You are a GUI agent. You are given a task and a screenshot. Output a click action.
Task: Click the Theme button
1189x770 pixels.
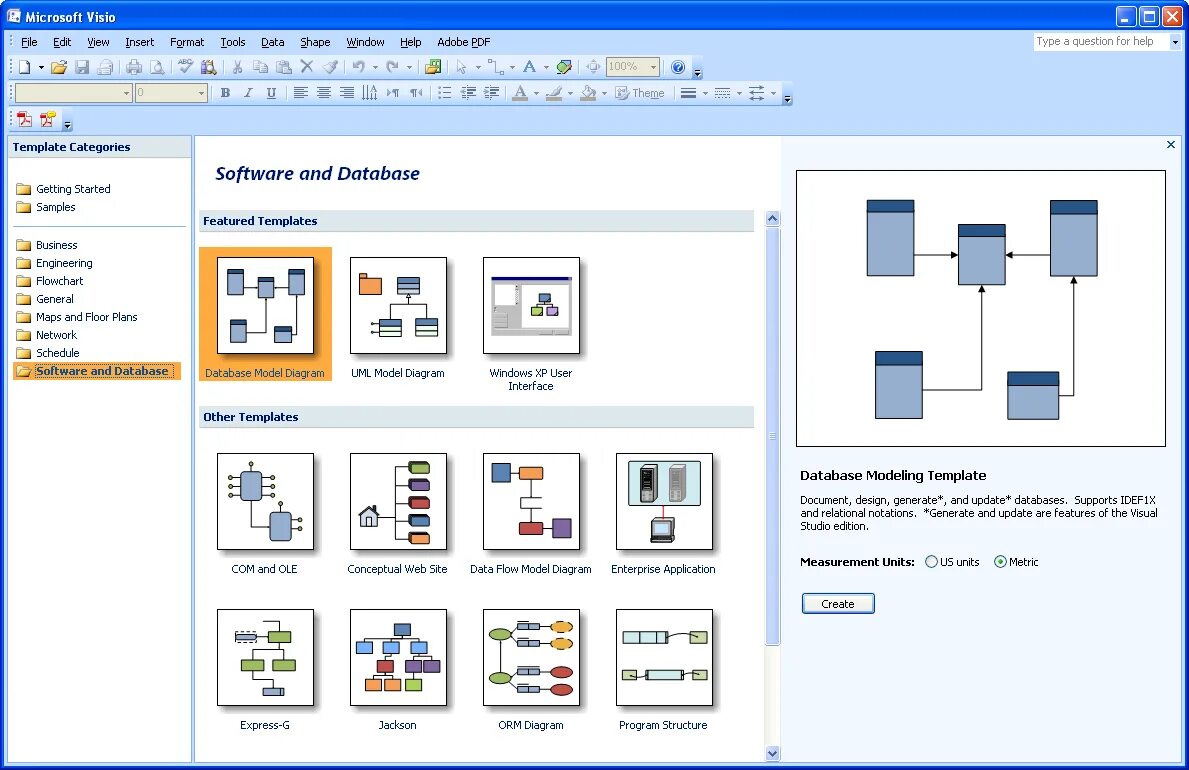(639, 93)
